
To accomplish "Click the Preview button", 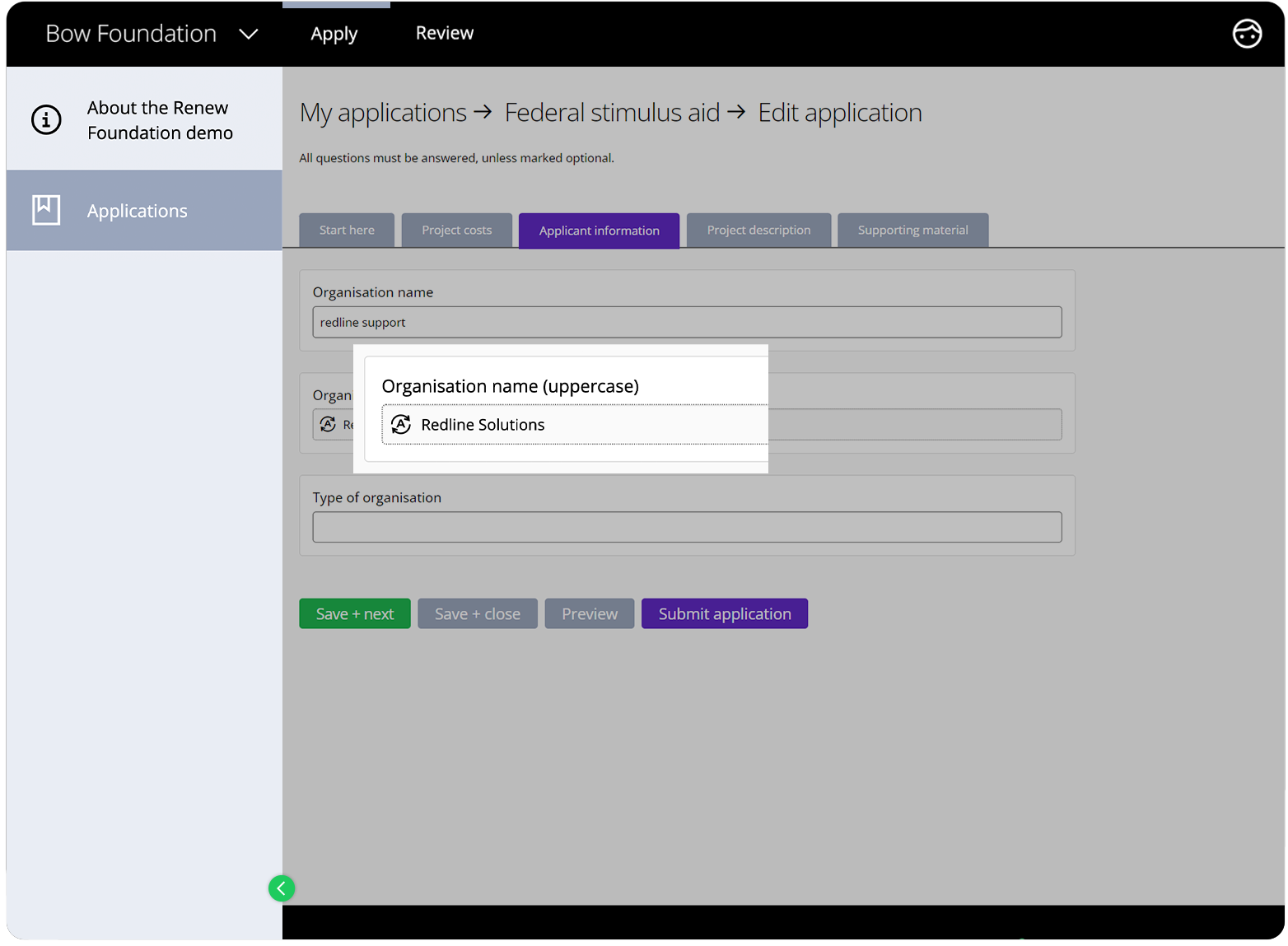I will tap(589, 613).
